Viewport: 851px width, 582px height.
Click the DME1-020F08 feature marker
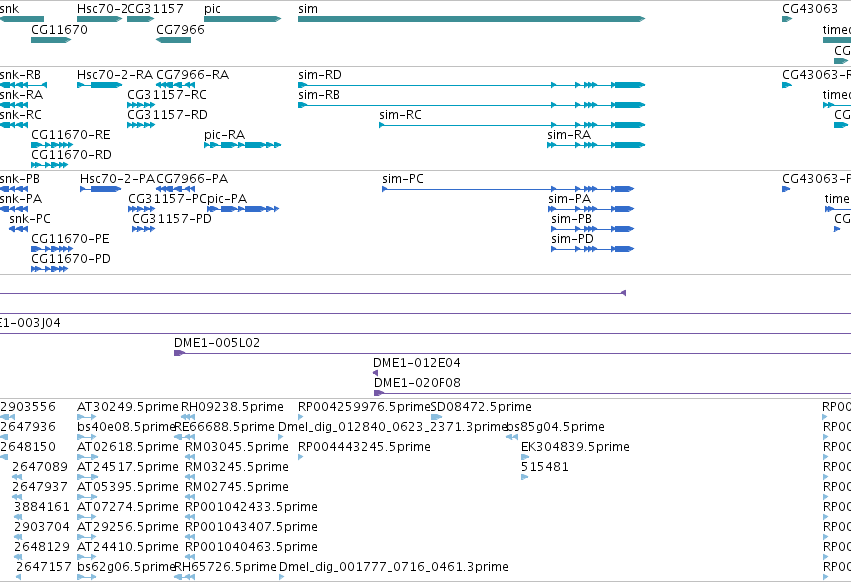click(x=379, y=393)
